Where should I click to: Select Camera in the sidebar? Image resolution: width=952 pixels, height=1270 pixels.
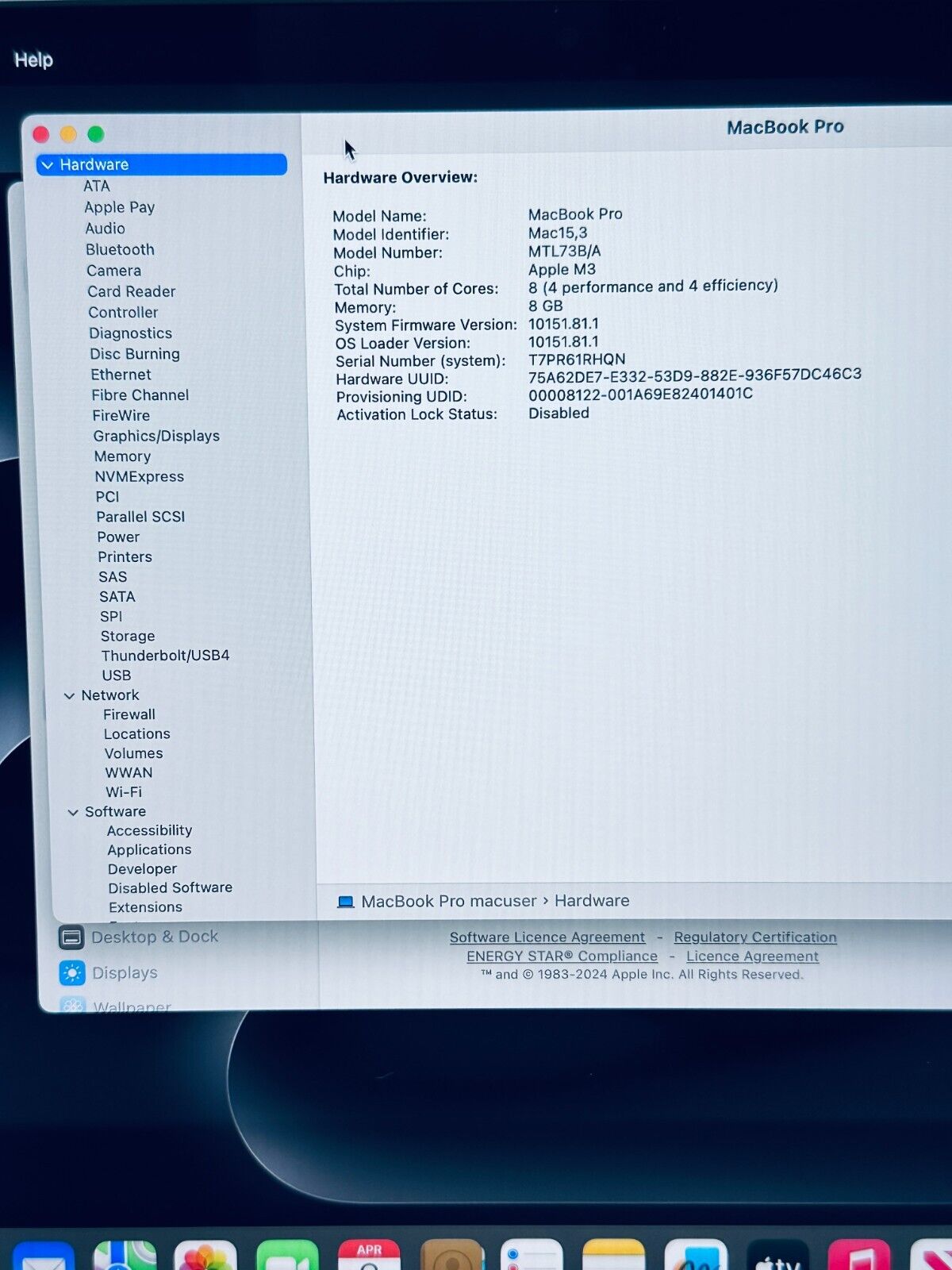point(114,271)
